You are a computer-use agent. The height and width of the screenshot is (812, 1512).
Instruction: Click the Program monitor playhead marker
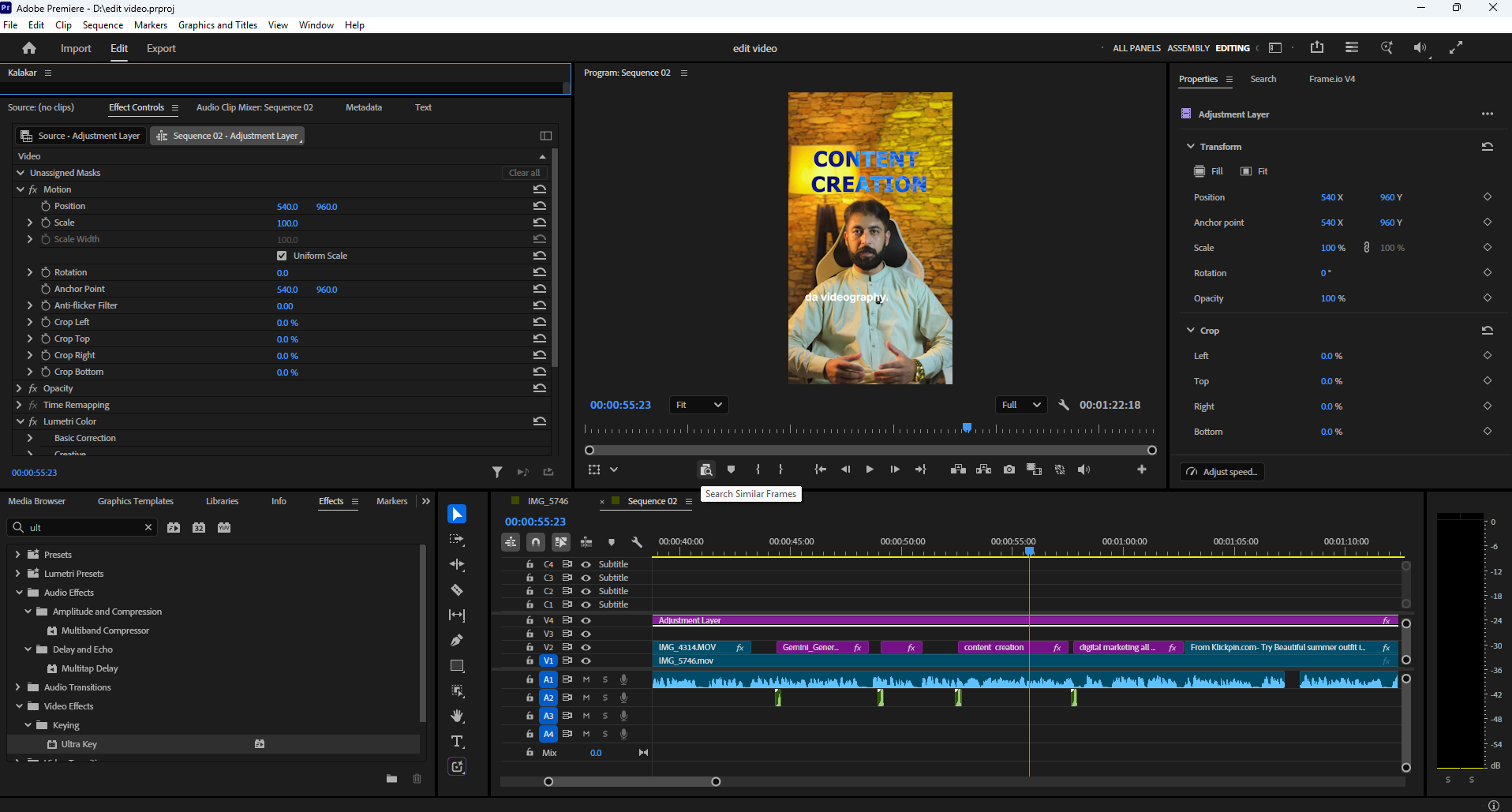967,428
